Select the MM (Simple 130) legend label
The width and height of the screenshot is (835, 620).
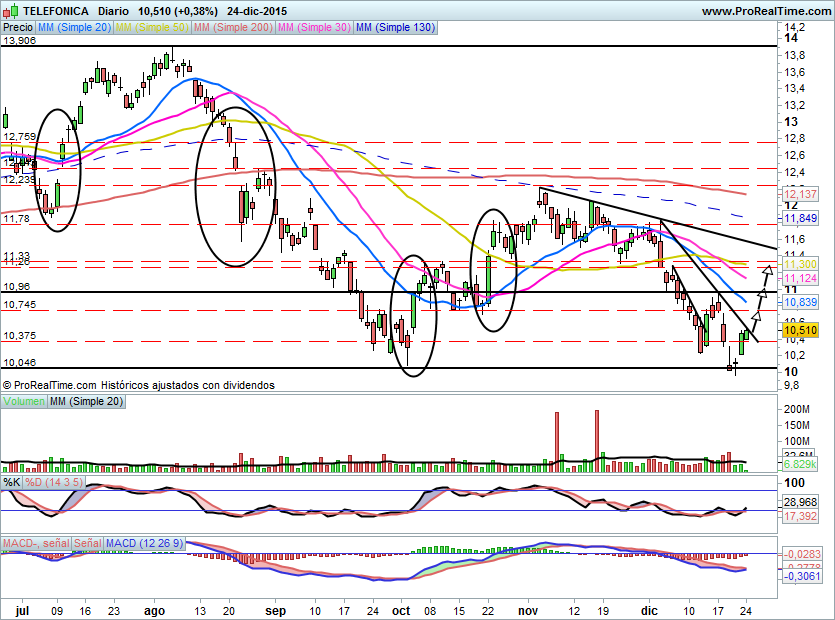pos(395,28)
